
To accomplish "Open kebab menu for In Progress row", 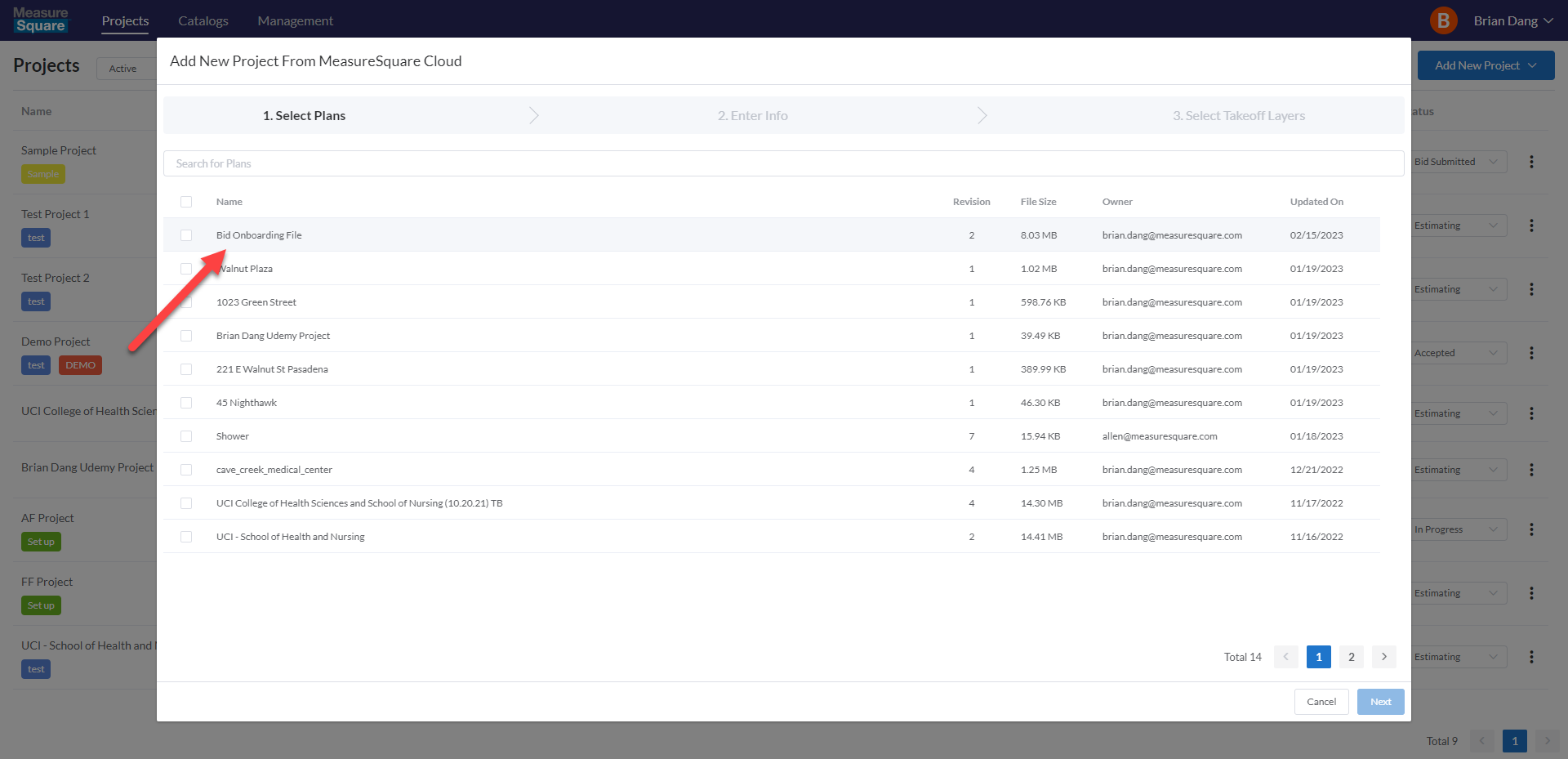I will coord(1531,529).
